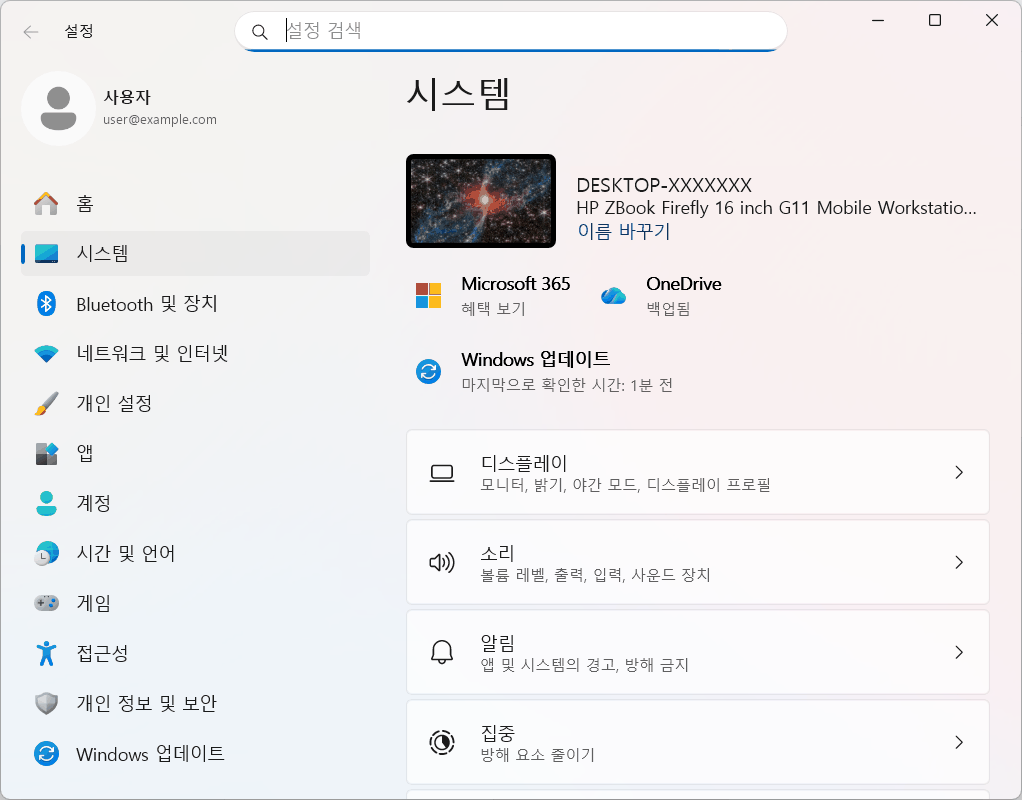The height and width of the screenshot is (800, 1022).
Task: Click the HP ZBook model description
Action: coord(776,208)
